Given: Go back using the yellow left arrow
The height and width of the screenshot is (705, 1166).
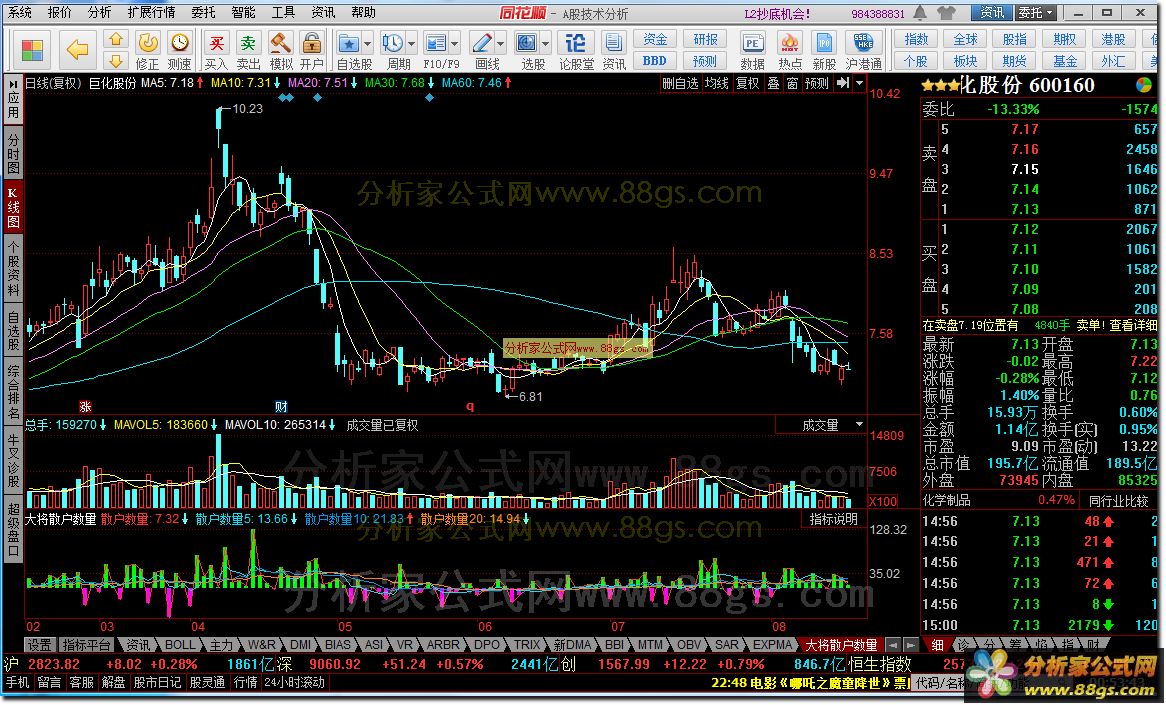Looking at the screenshot, I should (77, 50).
